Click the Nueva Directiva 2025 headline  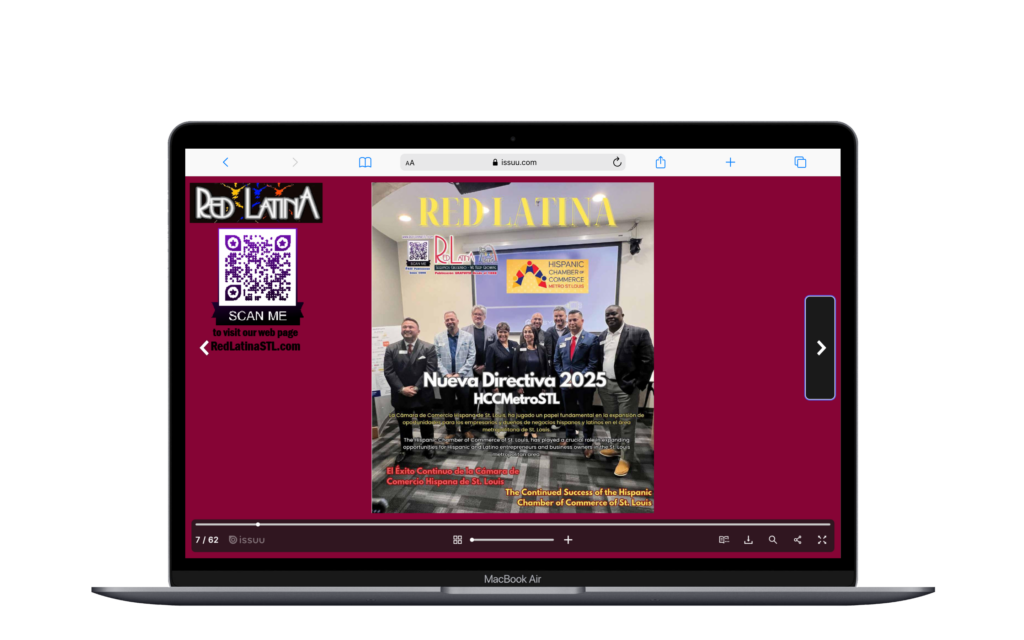pyautogui.click(x=515, y=380)
